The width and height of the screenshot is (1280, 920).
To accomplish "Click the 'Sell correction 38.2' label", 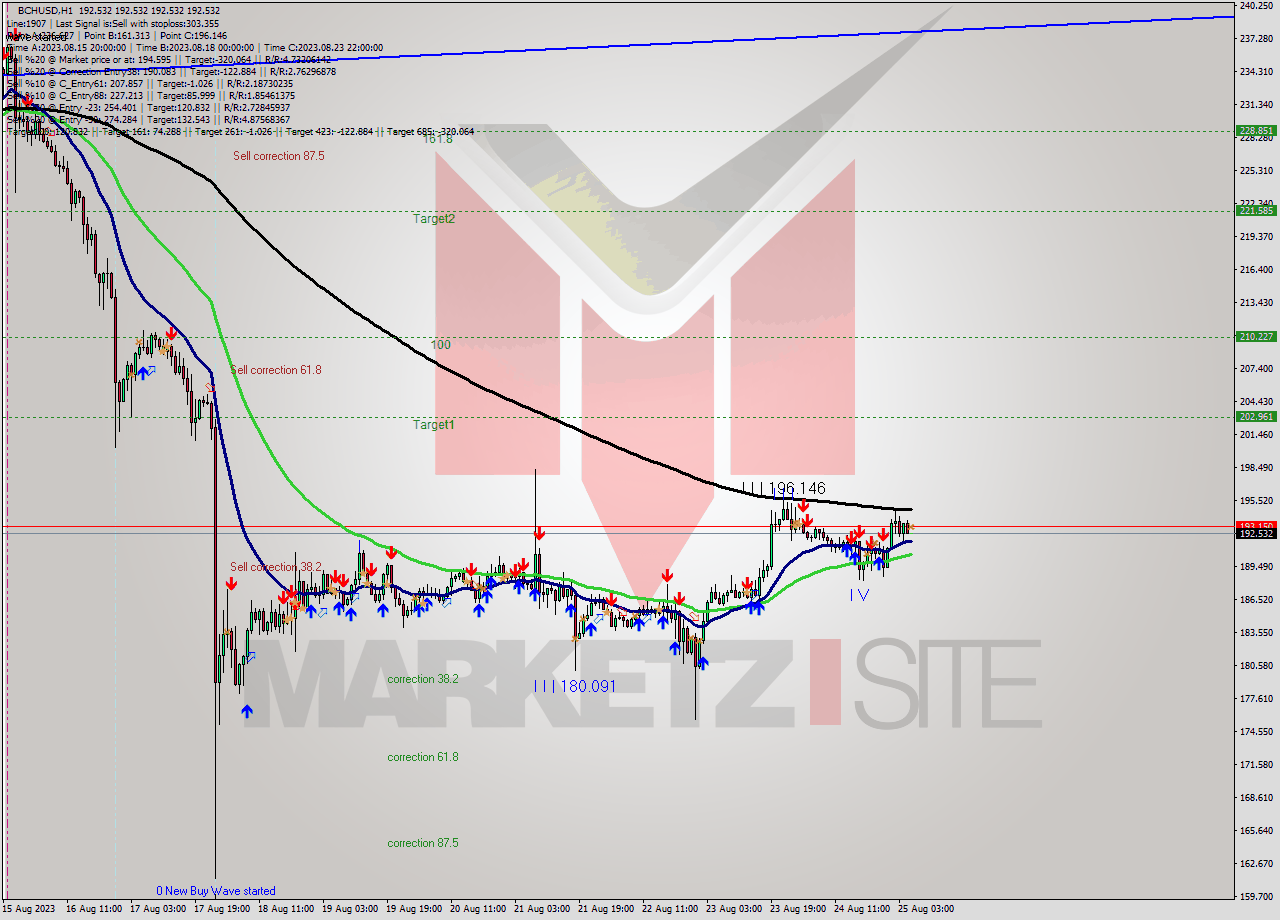I will coord(276,567).
